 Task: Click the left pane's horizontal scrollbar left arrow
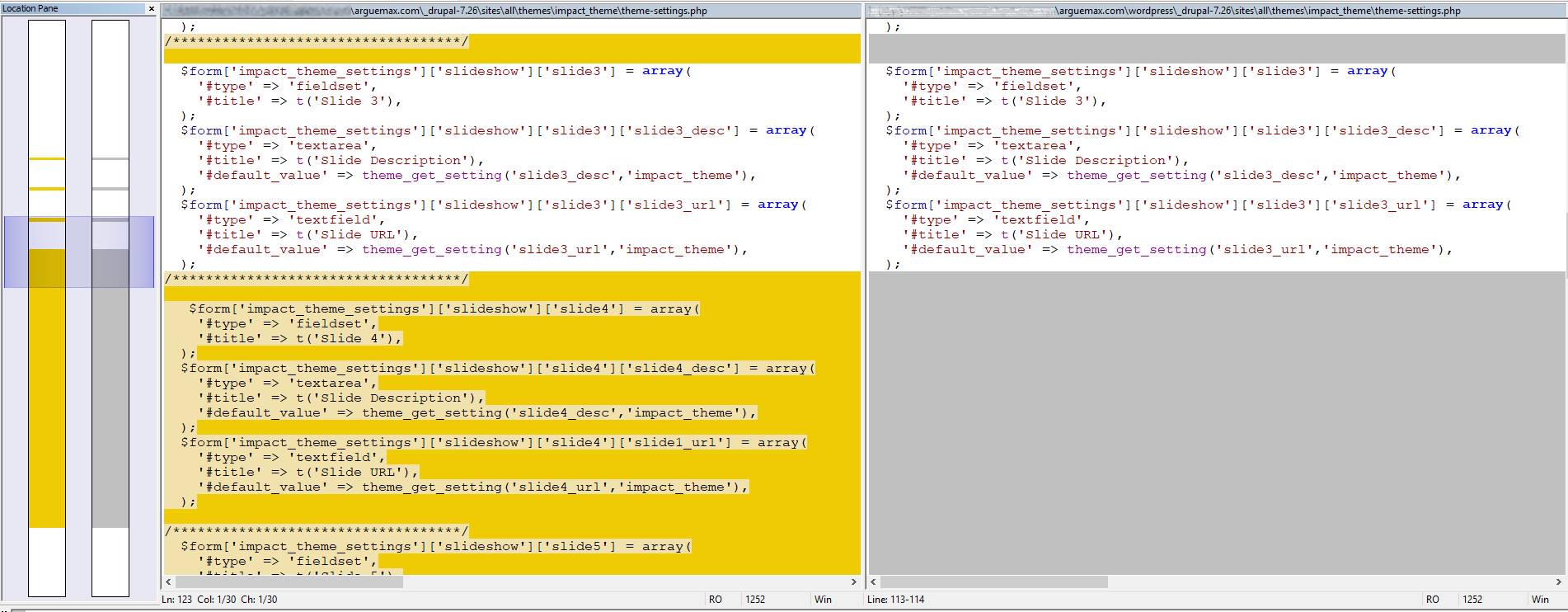pyautogui.click(x=169, y=581)
